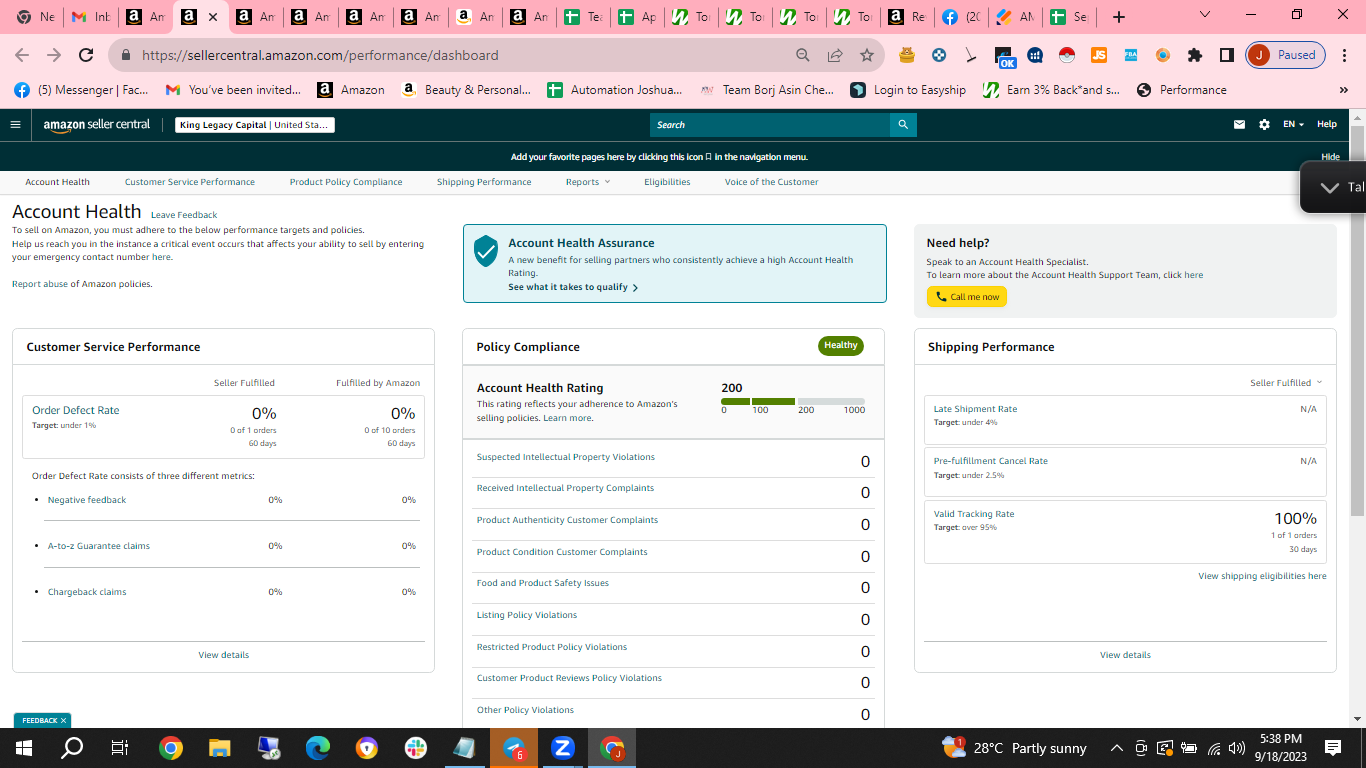1366x768 pixels.
Task: Open the Customer Service Performance tab
Action: coord(190,182)
